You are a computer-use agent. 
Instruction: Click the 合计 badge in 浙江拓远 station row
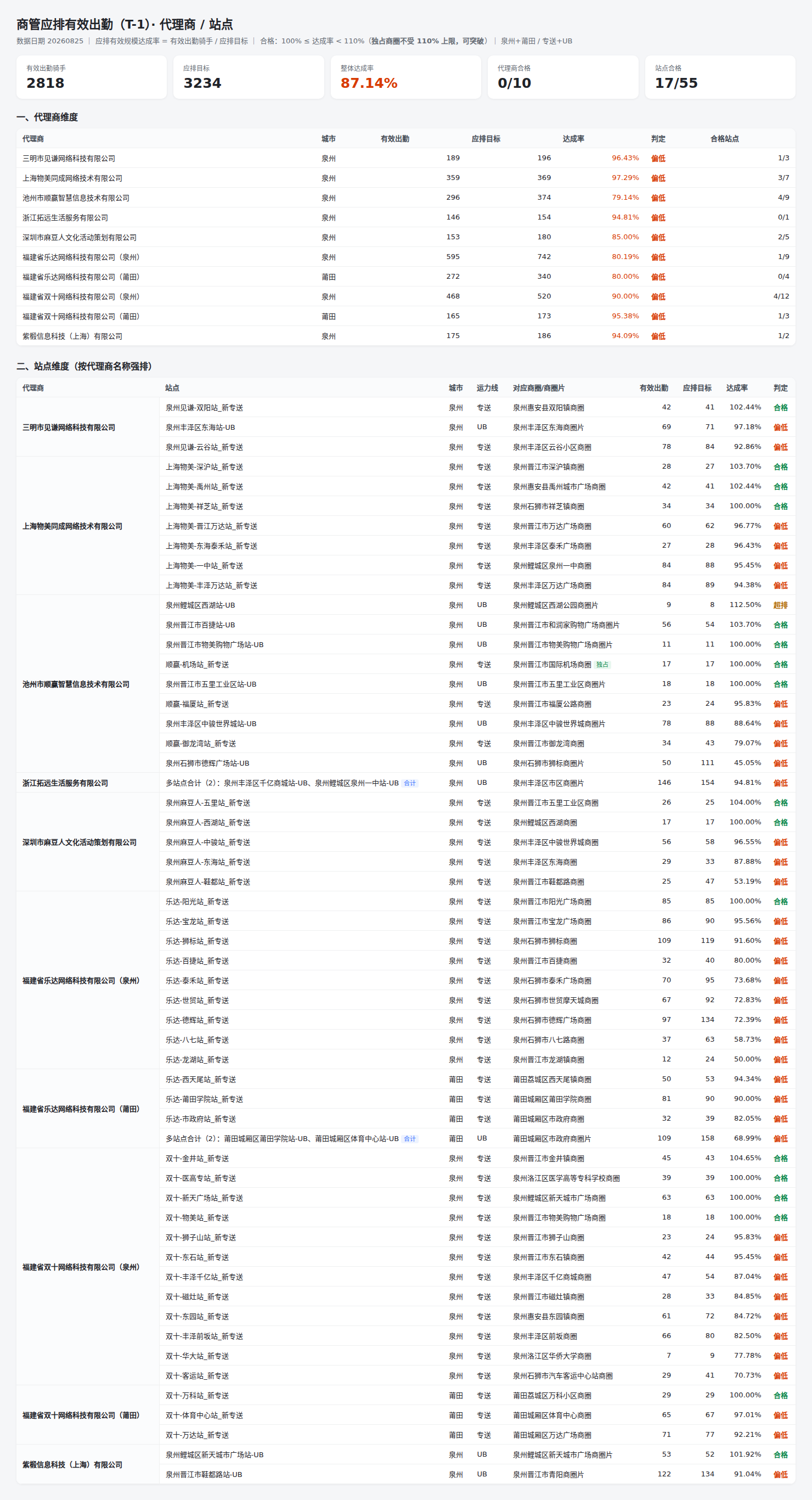(410, 783)
